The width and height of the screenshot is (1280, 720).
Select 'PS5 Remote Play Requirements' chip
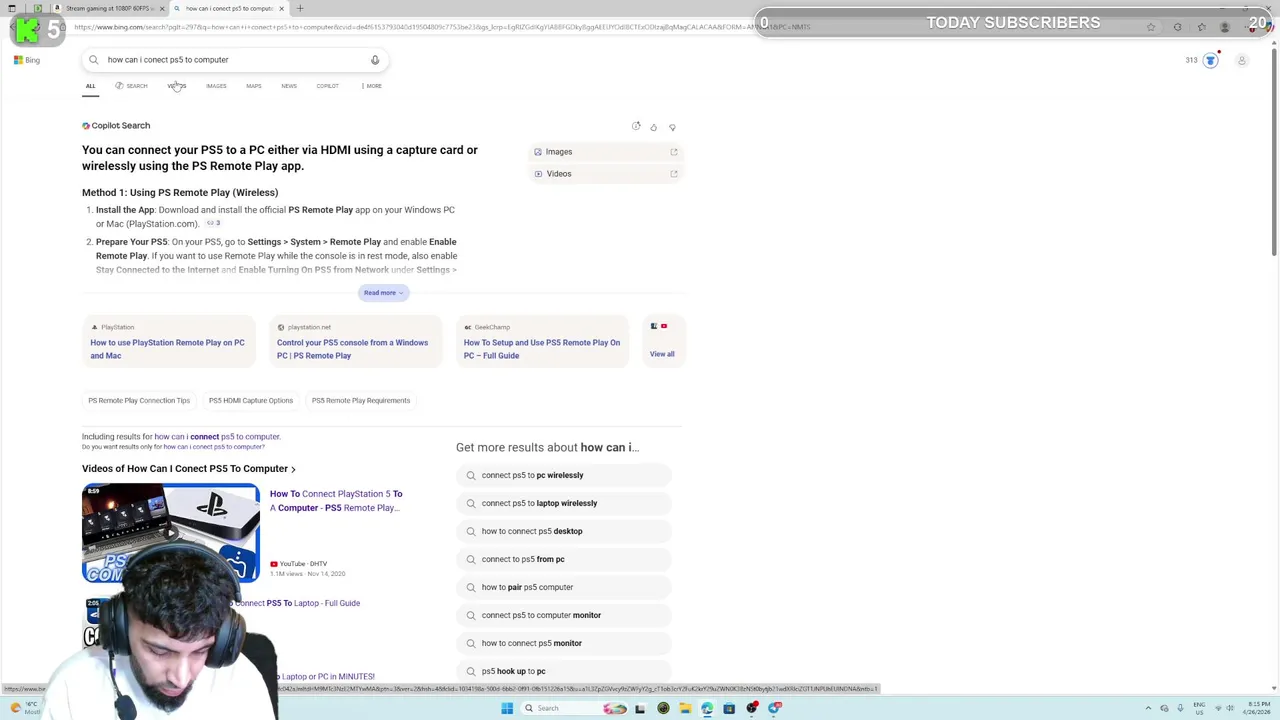361,401
